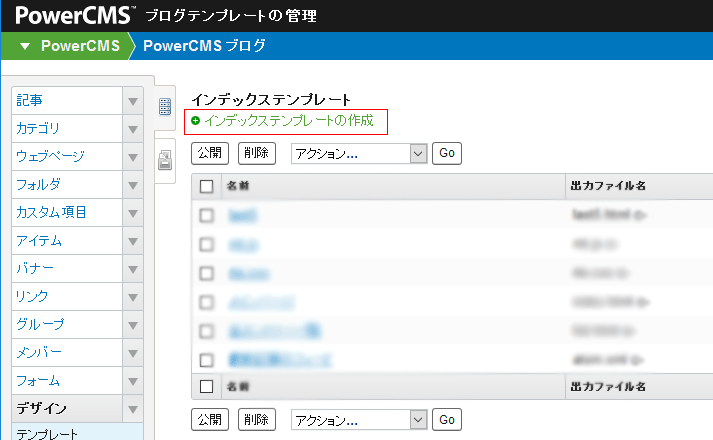
Task: Open the server list icon beside the sidebar
Action: 165,107
